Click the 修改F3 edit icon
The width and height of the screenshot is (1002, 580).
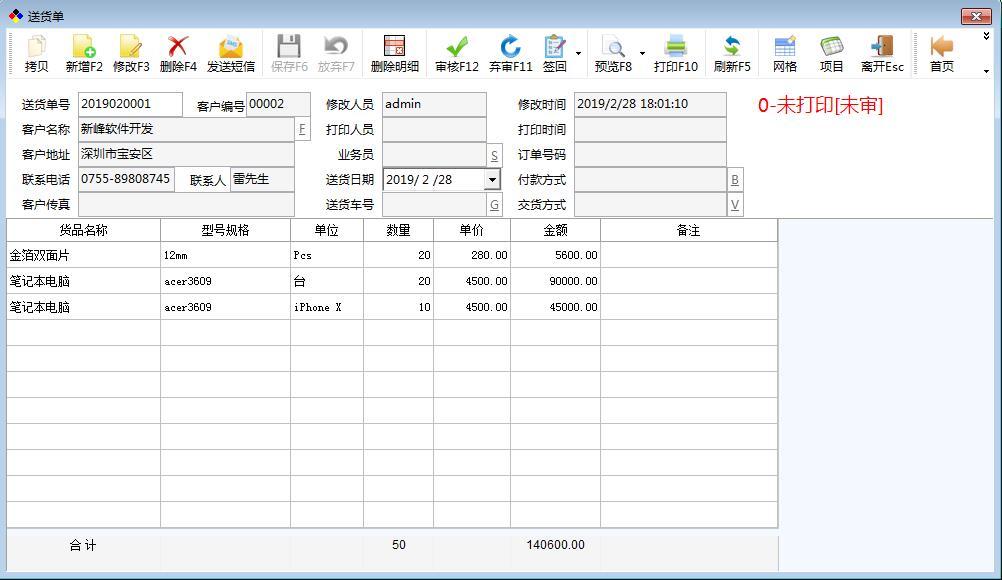click(131, 54)
